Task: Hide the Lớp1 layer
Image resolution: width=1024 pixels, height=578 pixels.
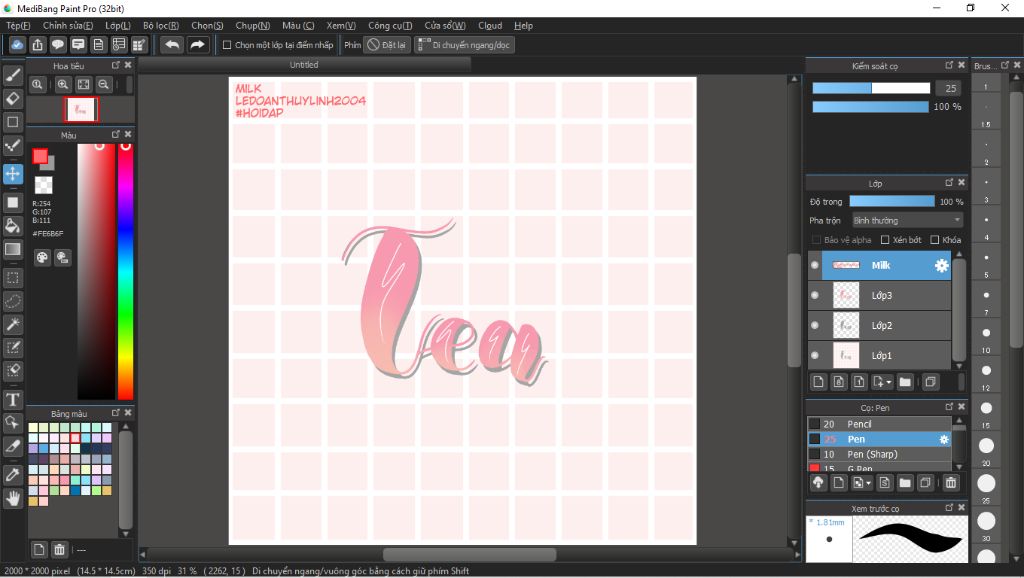Action: 814,355
